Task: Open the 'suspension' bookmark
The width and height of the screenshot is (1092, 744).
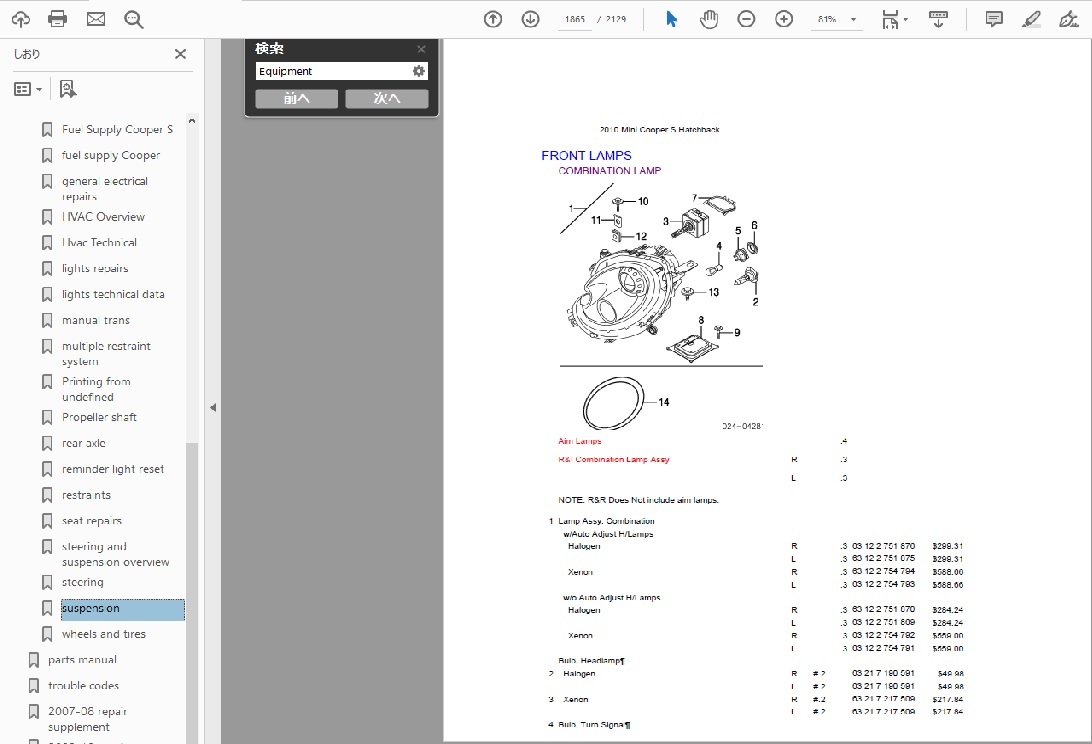Action: pyautogui.click(x=90, y=608)
